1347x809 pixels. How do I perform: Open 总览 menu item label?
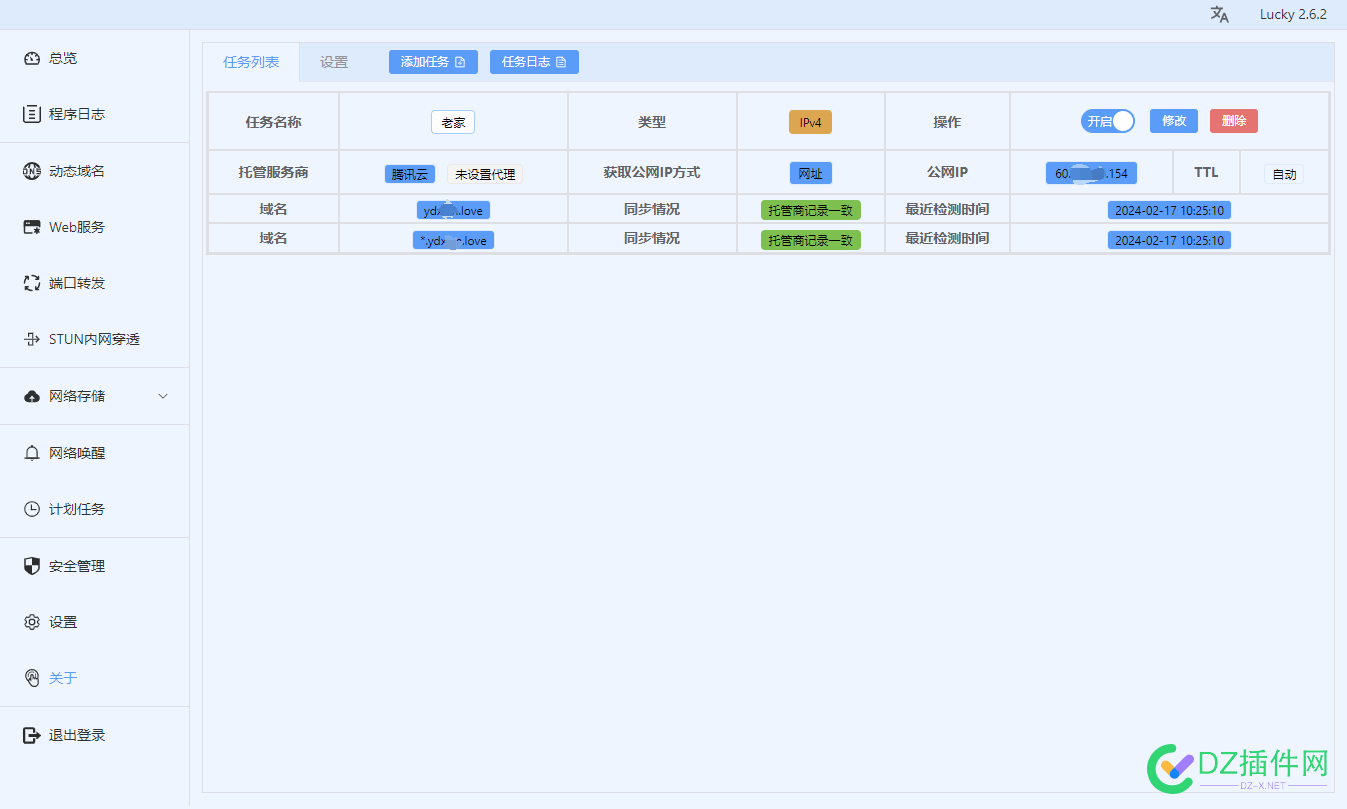click(63, 58)
